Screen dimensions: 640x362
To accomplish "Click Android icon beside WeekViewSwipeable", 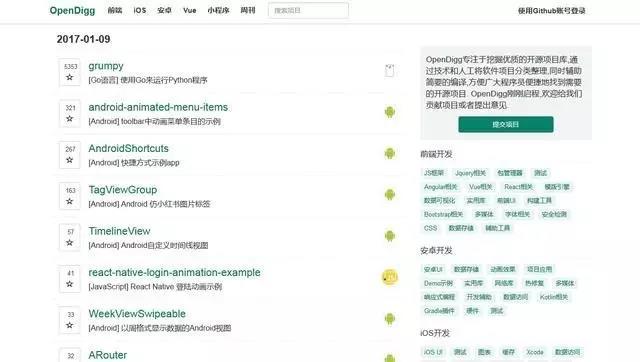I will tap(390, 318).
